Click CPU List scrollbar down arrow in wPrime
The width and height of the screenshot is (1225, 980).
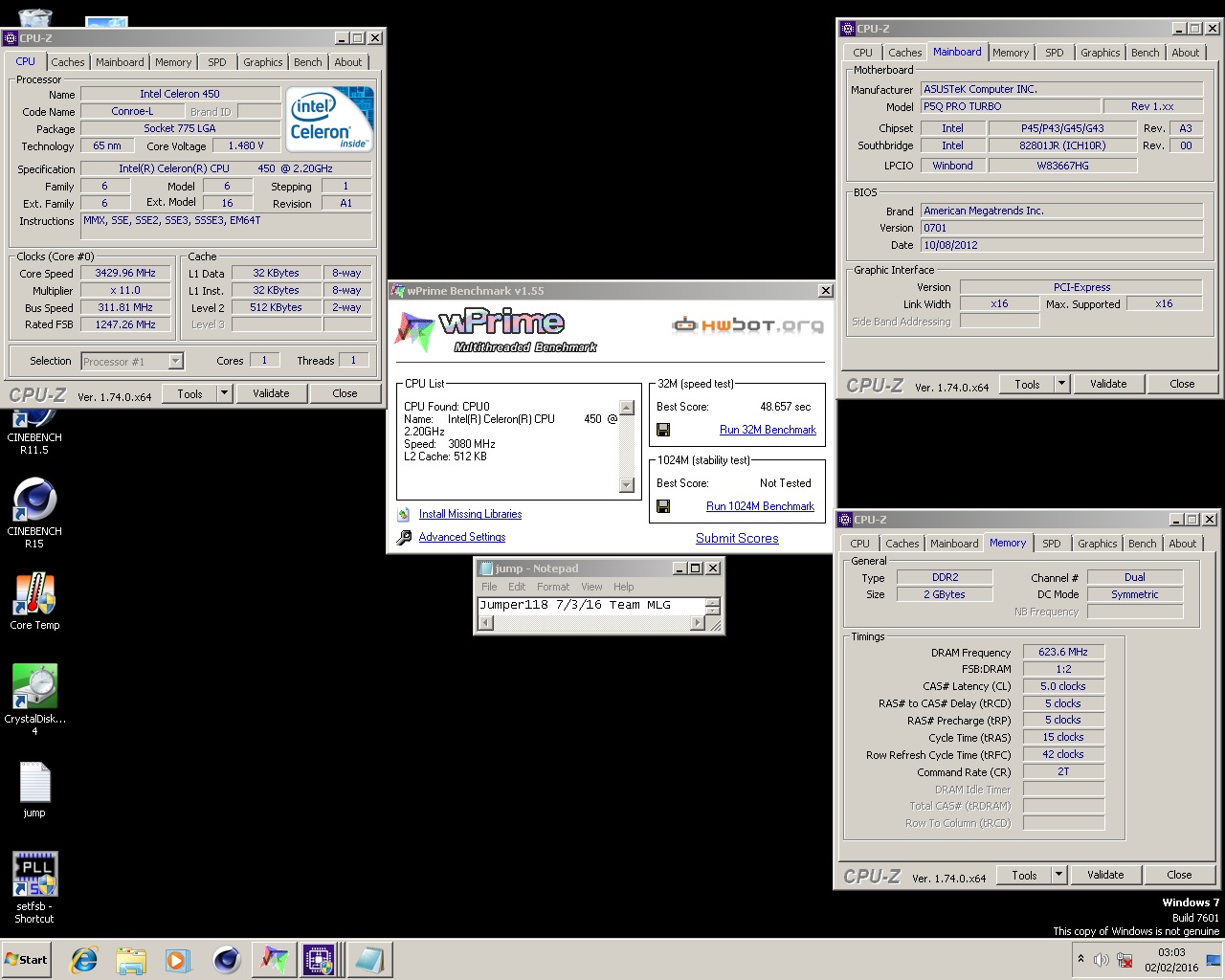click(x=627, y=485)
